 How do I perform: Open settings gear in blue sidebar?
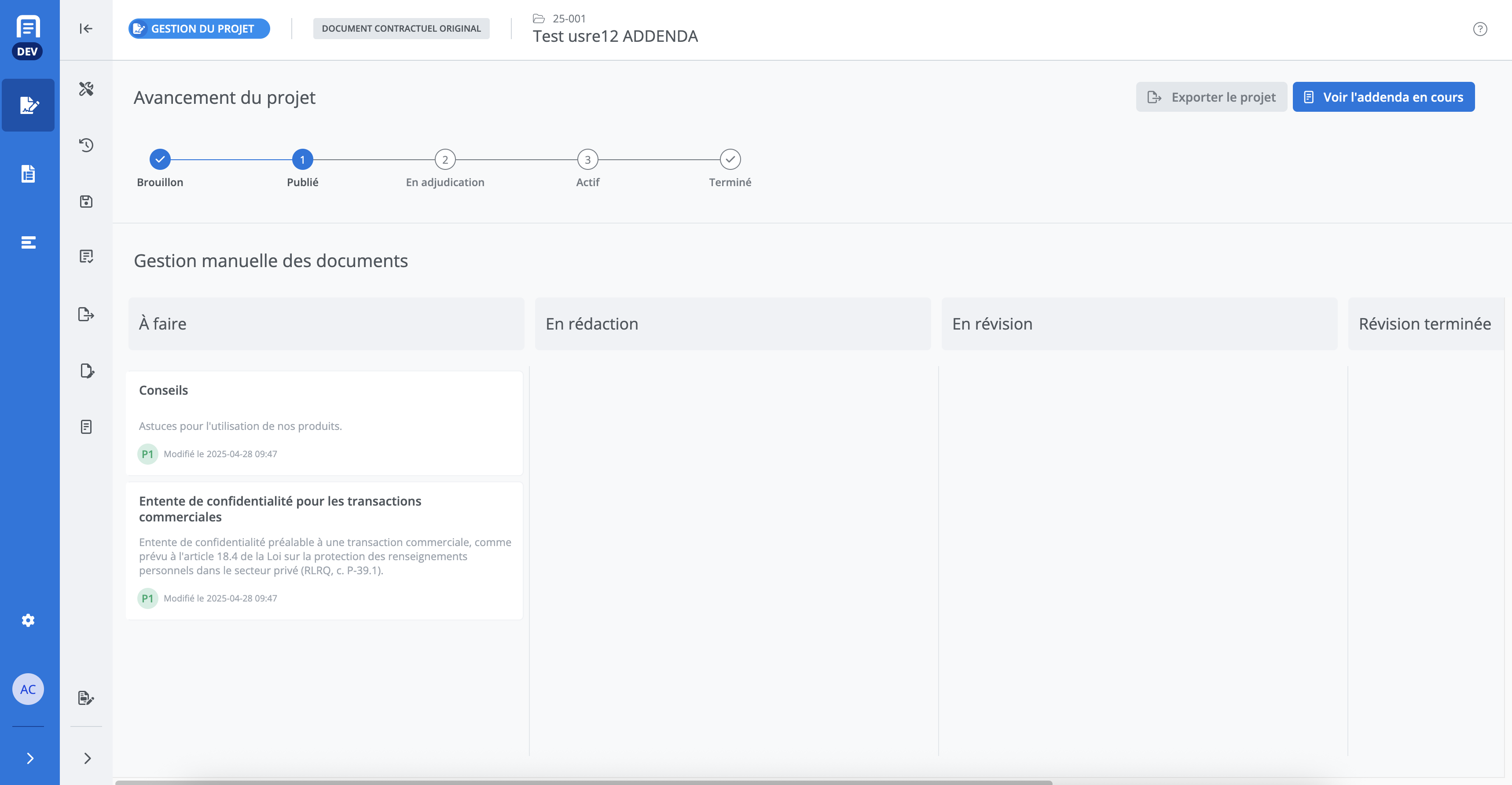pyautogui.click(x=28, y=620)
